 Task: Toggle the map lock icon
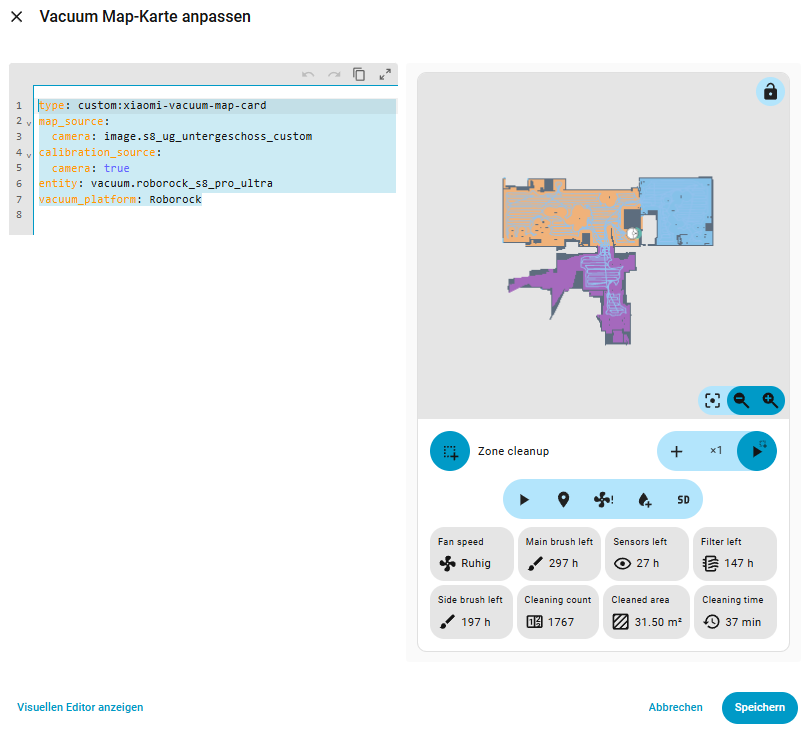click(x=769, y=92)
